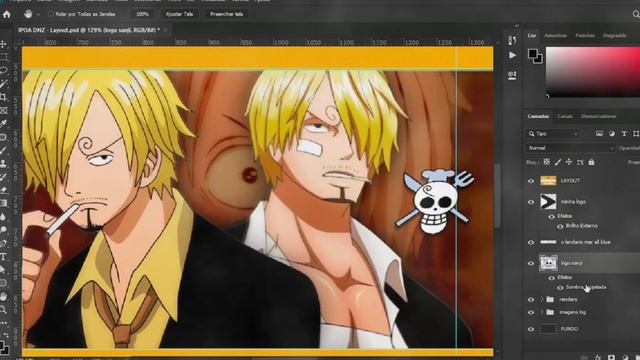The width and height of the screenshot is (640, 360).
Task: Toggle Brilho Externo effect visibility
Action: tap(560, 226)
